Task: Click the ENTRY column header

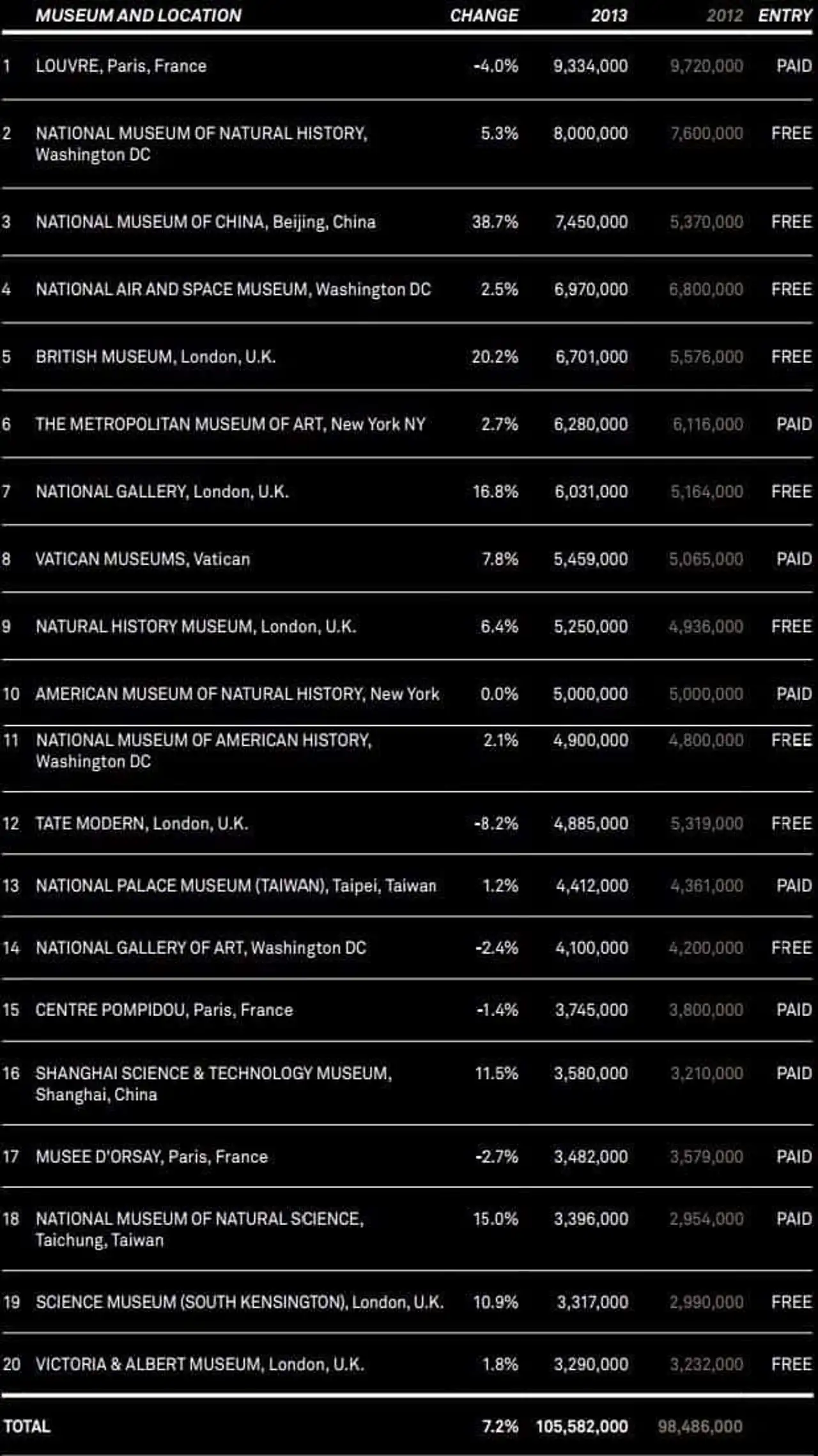Action: (785, 15)
